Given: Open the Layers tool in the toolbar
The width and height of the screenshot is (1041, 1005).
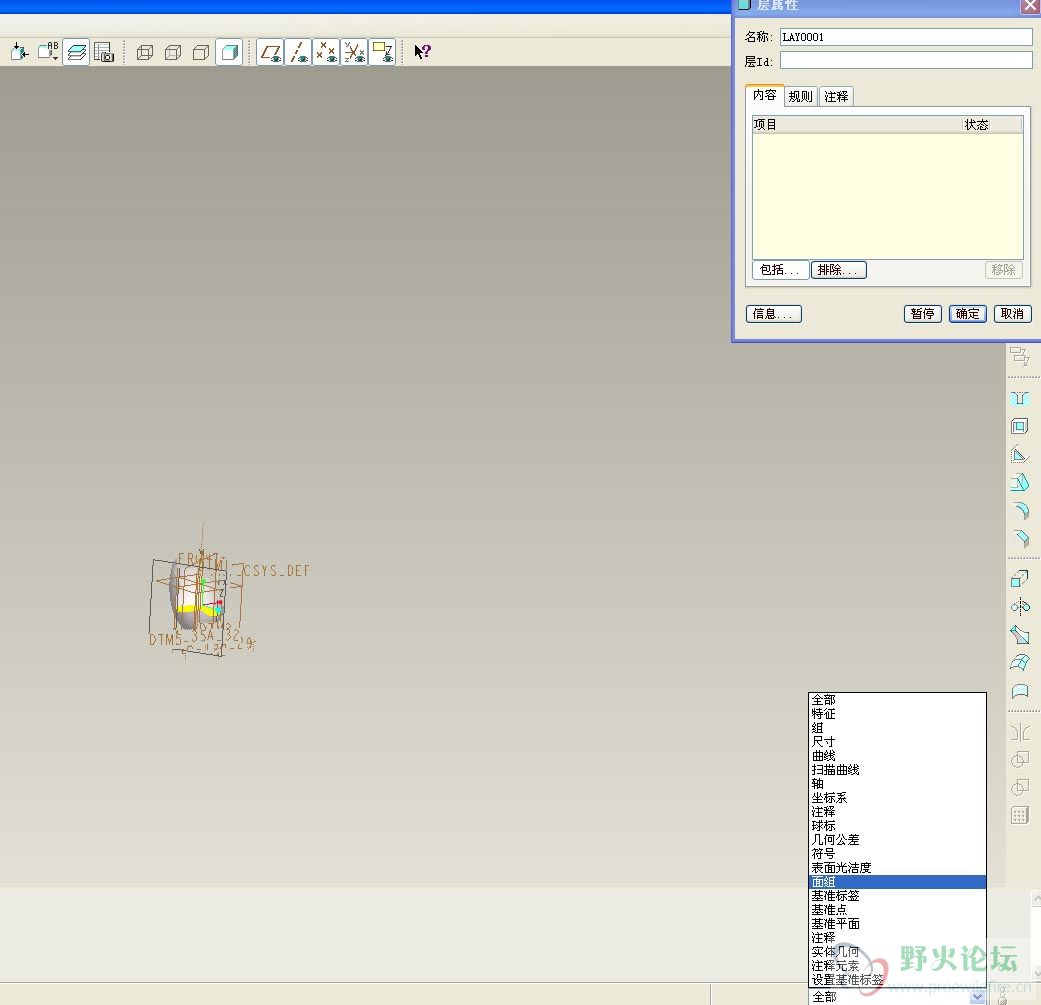Looking at the screenshot, I should point(76,52).
